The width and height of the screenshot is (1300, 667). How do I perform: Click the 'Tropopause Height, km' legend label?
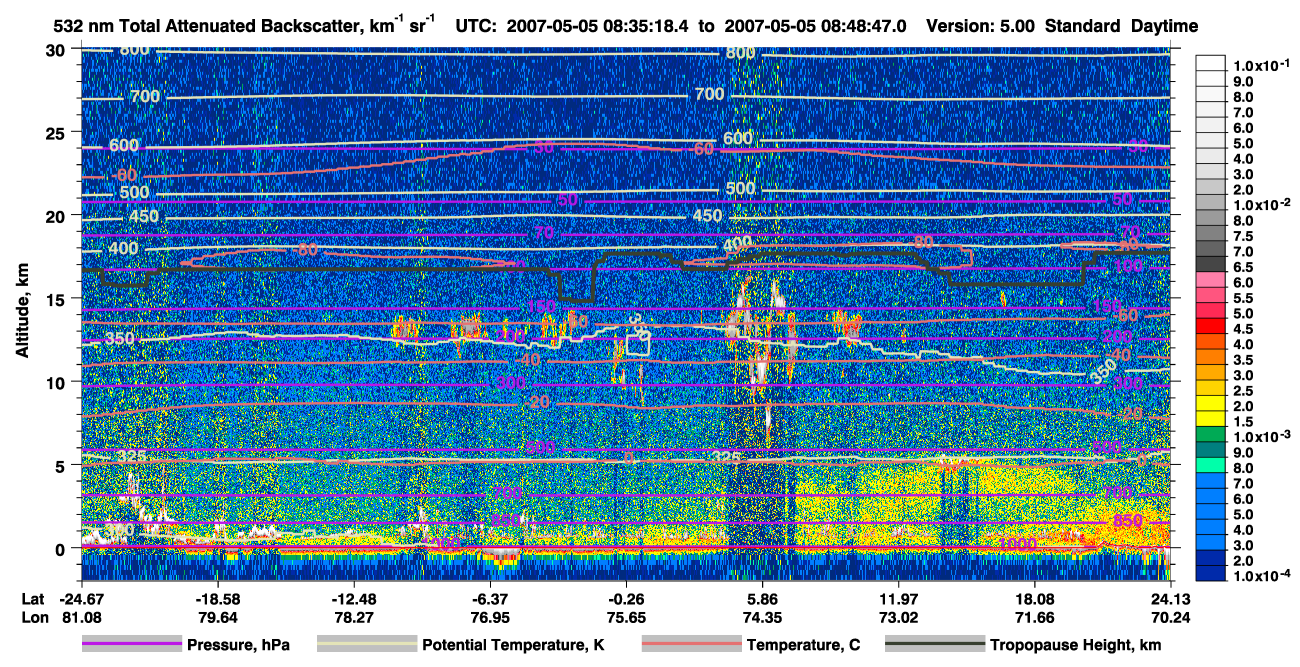(1076, 645)
